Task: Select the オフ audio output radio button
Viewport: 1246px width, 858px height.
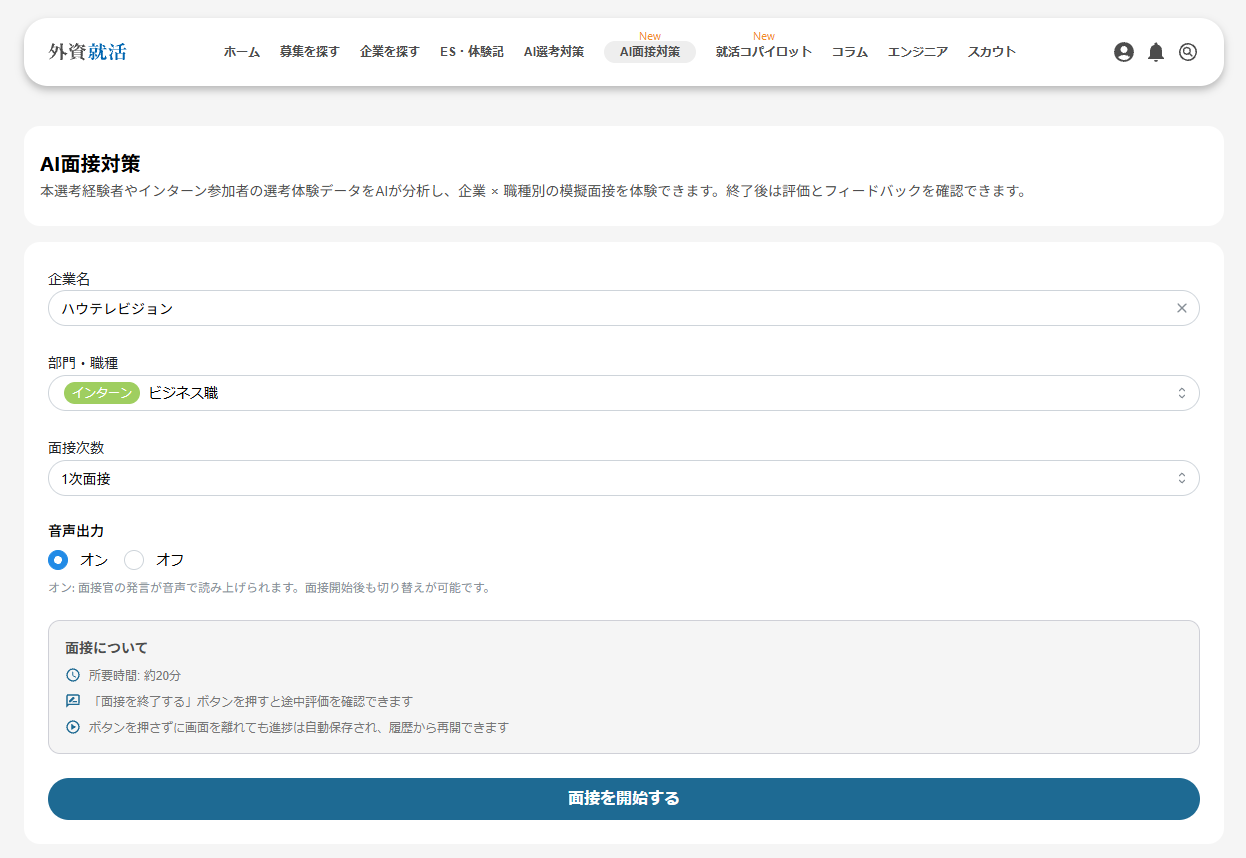Action: click(x=134, y=560)
